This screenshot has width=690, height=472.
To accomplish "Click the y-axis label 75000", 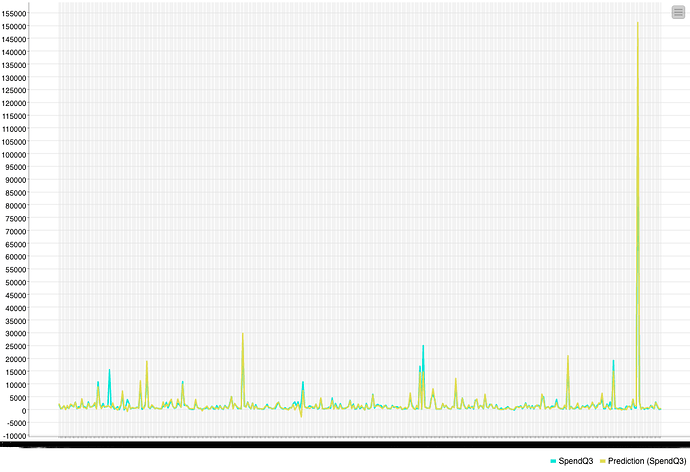I will (15, 219).
